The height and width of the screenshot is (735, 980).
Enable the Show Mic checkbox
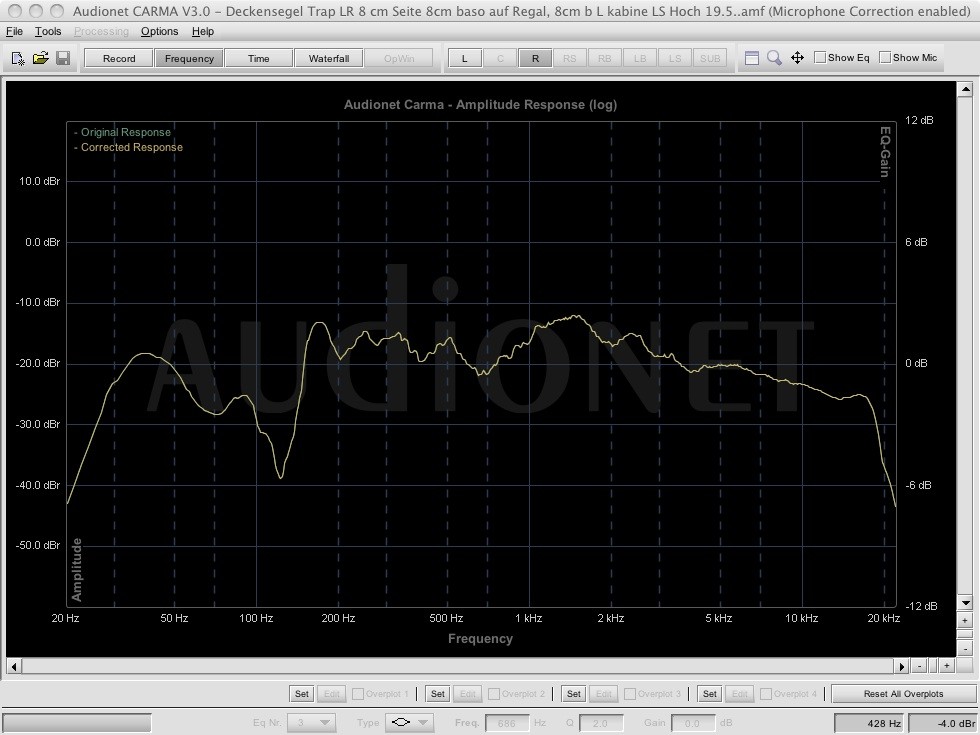pos(885,57)
